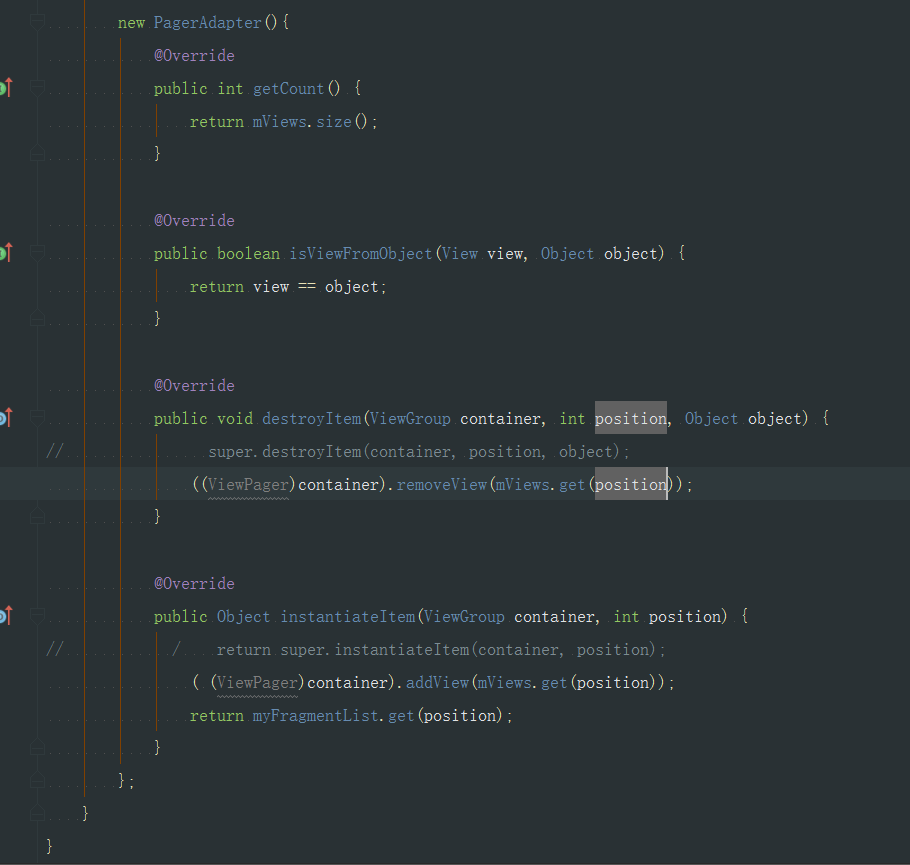Click the commented super.destroyItem line
This screenshot has height=865, width=910.
pos(418,451)
